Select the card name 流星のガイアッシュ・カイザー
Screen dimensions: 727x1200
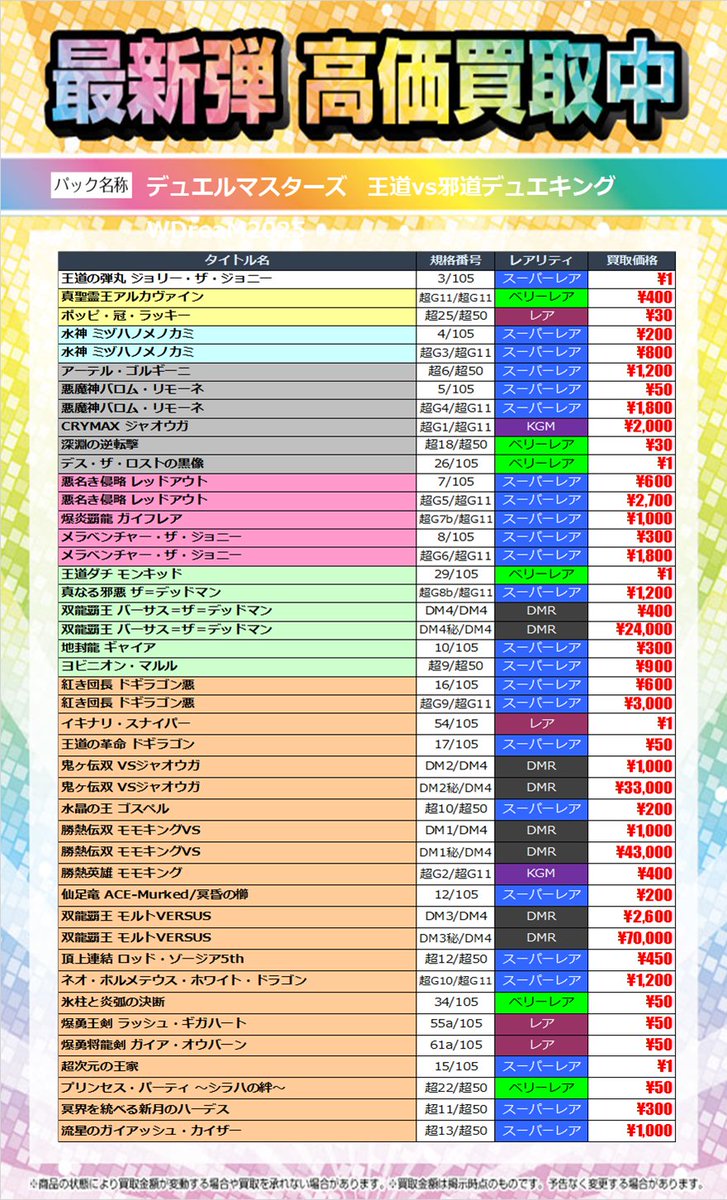pos(151,1131)
